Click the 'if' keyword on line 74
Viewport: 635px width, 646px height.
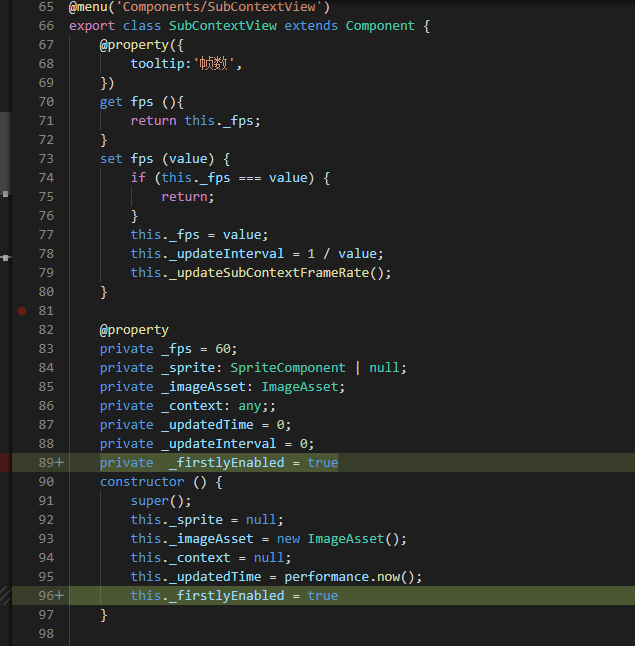[138, 178]
